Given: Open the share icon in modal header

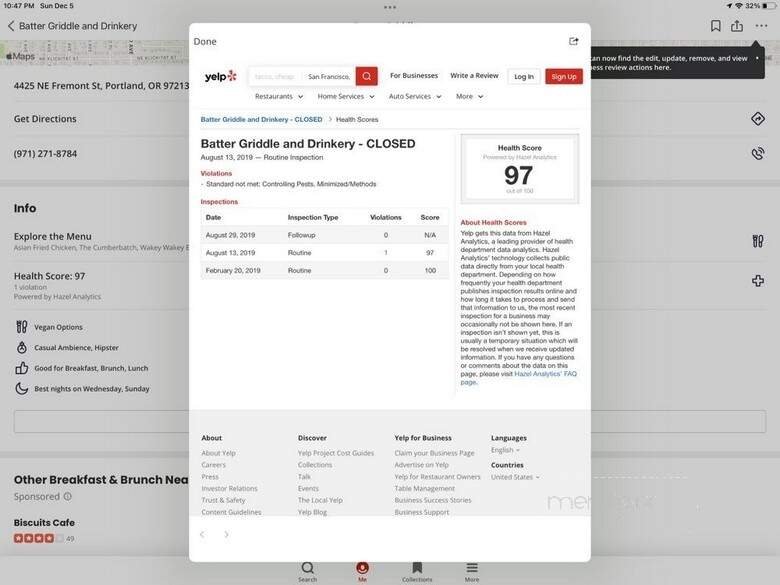Looking at the screenshot, I should click(x=574, y=41).
